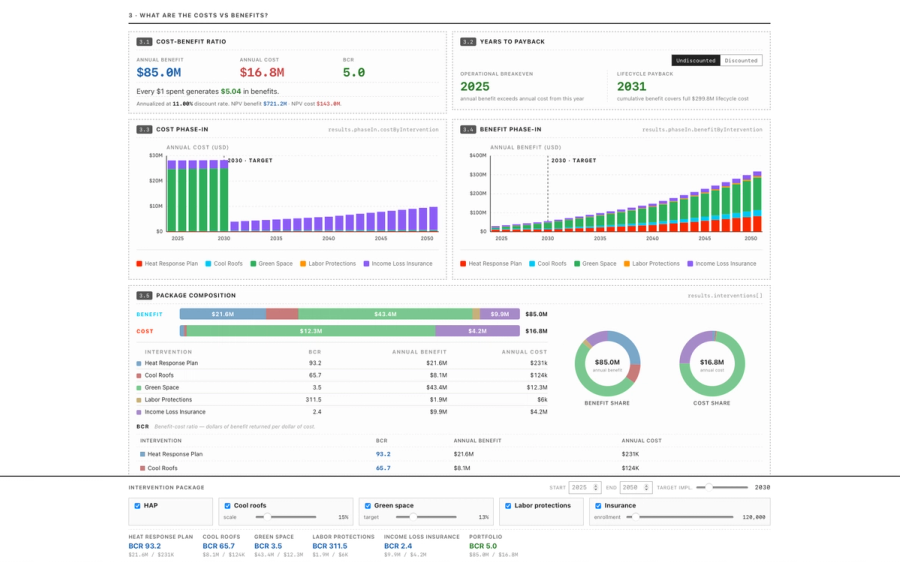The width and height of the screenshot is (900, 563).
Task: Click the Green Space row with BCR 3.5
Action: (x=342, y=388)
